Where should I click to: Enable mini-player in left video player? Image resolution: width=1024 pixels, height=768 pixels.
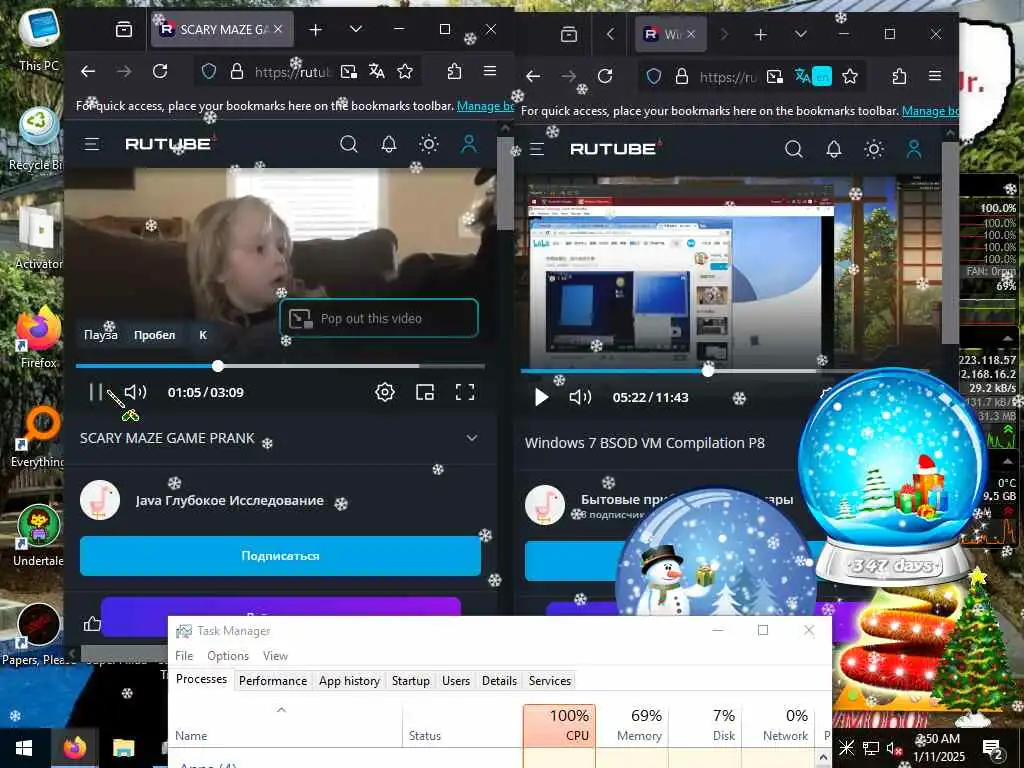click(x=425, y=392)
